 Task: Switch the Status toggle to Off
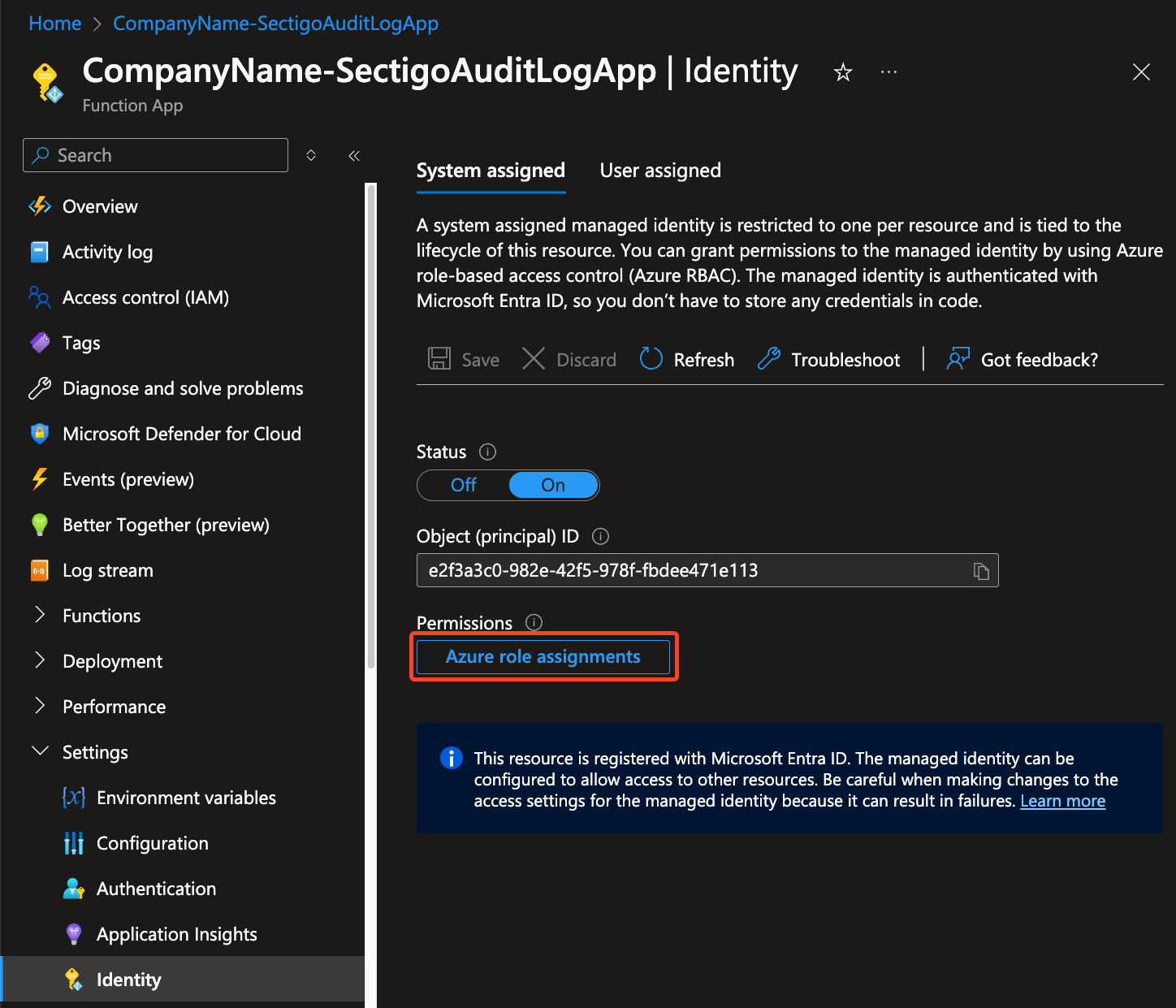[x=464, y=485]
